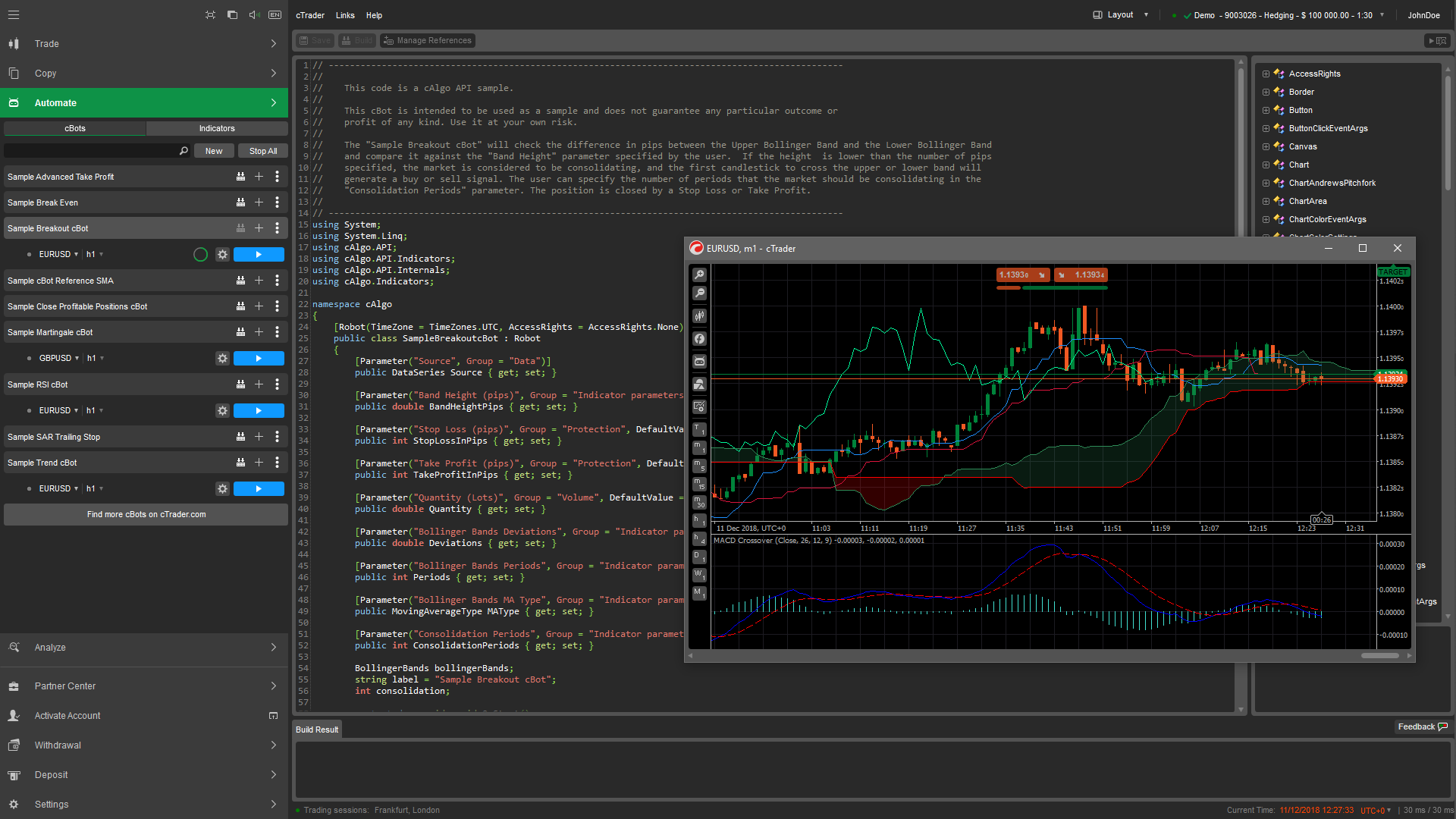1456x819 pixels.
Task: Select the D1 daily timeframe
Action: pos(699,557)
